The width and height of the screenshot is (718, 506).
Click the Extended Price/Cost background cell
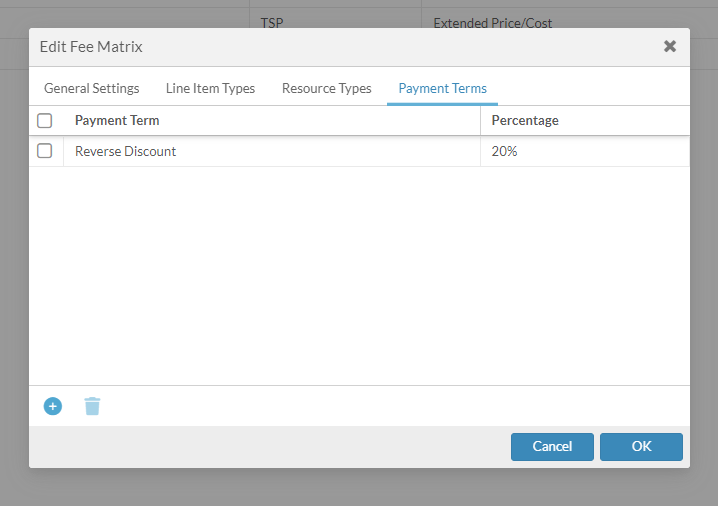pyautogui.click(x=493, y=23)
